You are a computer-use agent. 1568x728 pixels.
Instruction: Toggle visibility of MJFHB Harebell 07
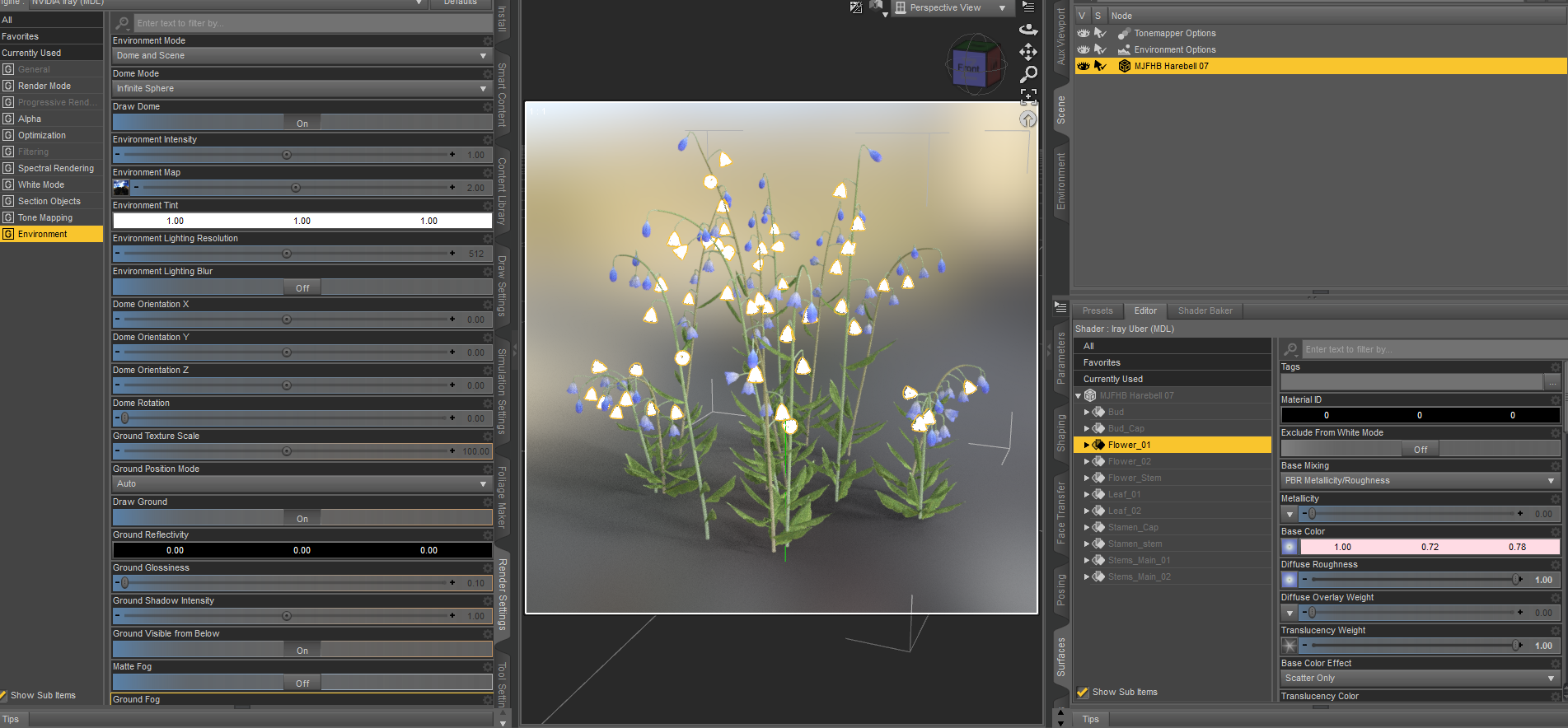pos(1084,66)
